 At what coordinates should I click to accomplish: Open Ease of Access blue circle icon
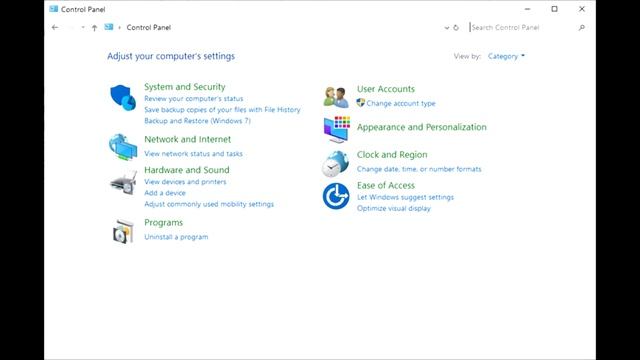[x=336, y=196]
